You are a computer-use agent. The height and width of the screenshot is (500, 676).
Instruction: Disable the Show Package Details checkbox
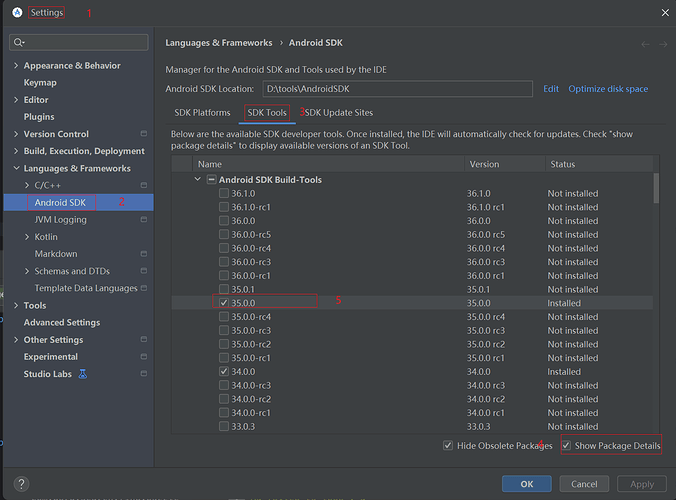click(567, 445)
